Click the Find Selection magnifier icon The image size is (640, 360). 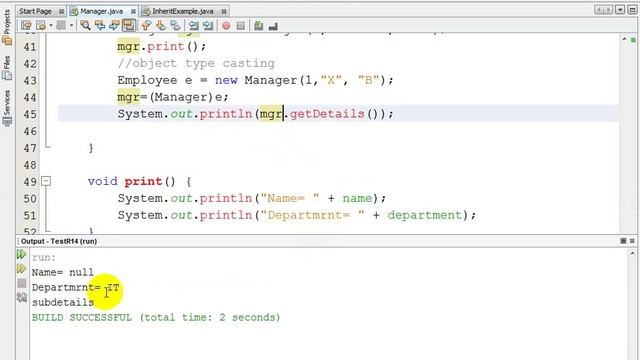coord(85,26)
